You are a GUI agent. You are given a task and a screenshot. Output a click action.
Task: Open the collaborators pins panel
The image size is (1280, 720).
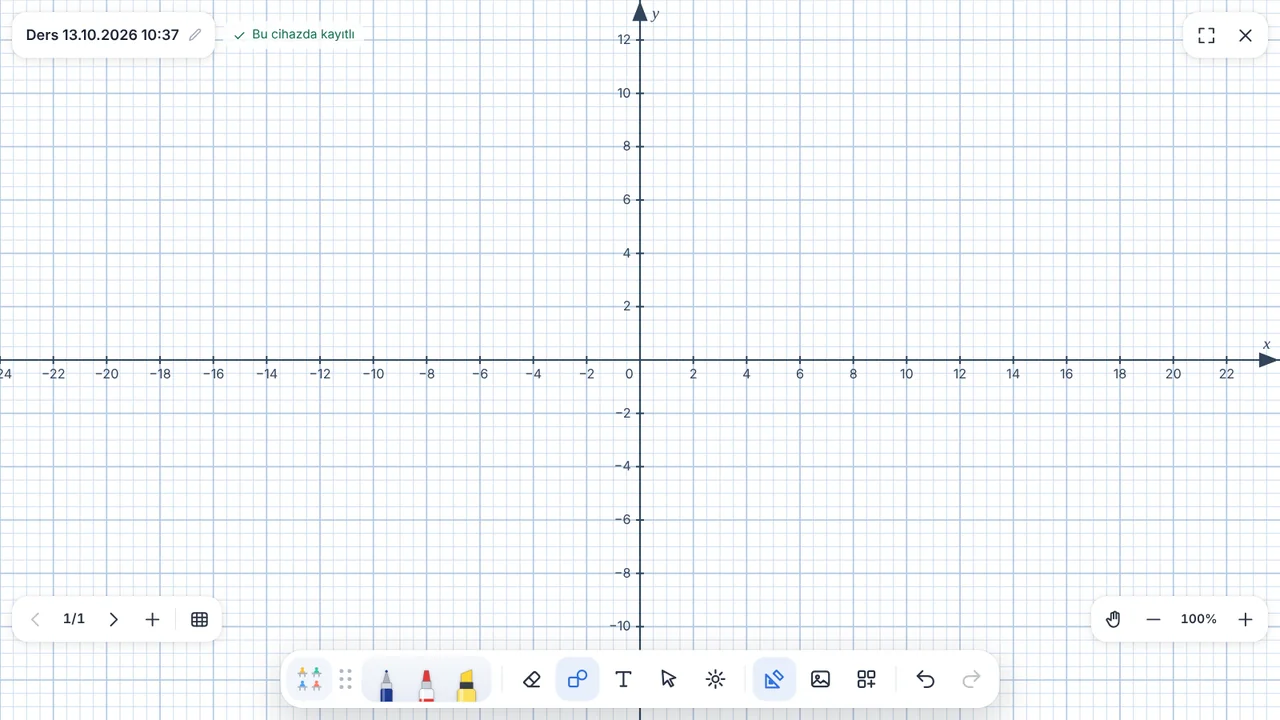[x=309, y=679]
